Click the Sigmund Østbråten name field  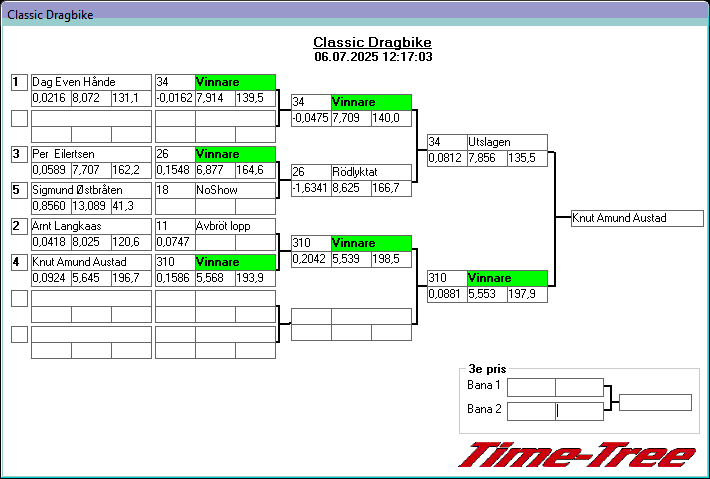tap(91, 190)
